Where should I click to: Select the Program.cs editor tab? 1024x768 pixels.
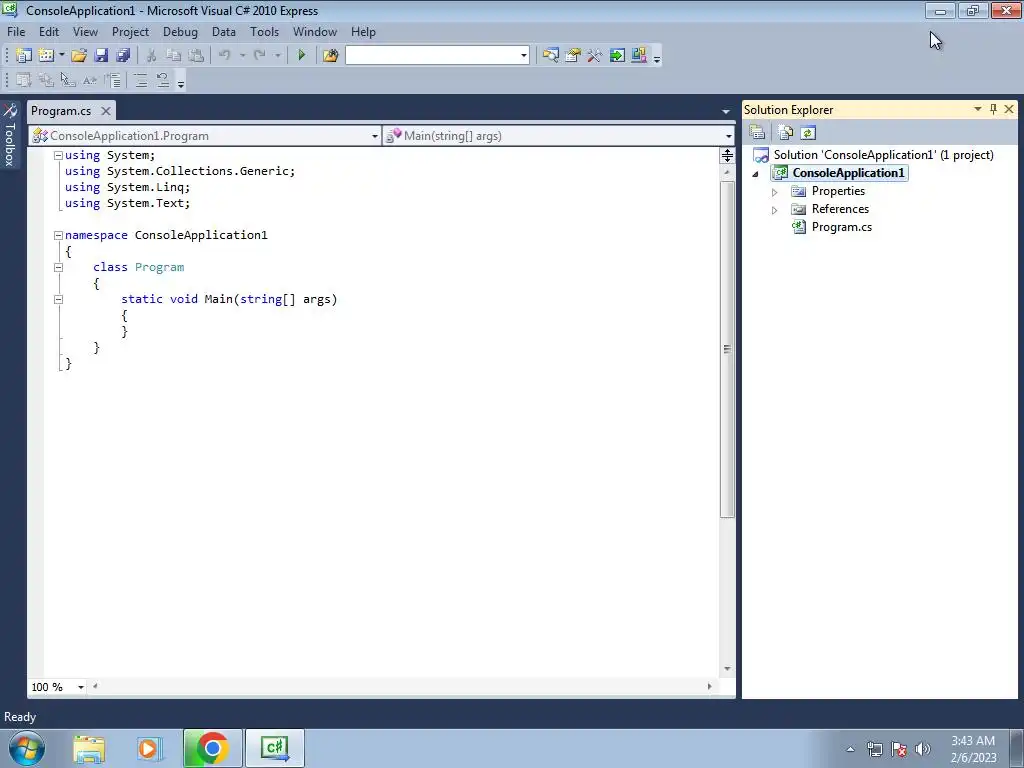[x=61, y=111]
